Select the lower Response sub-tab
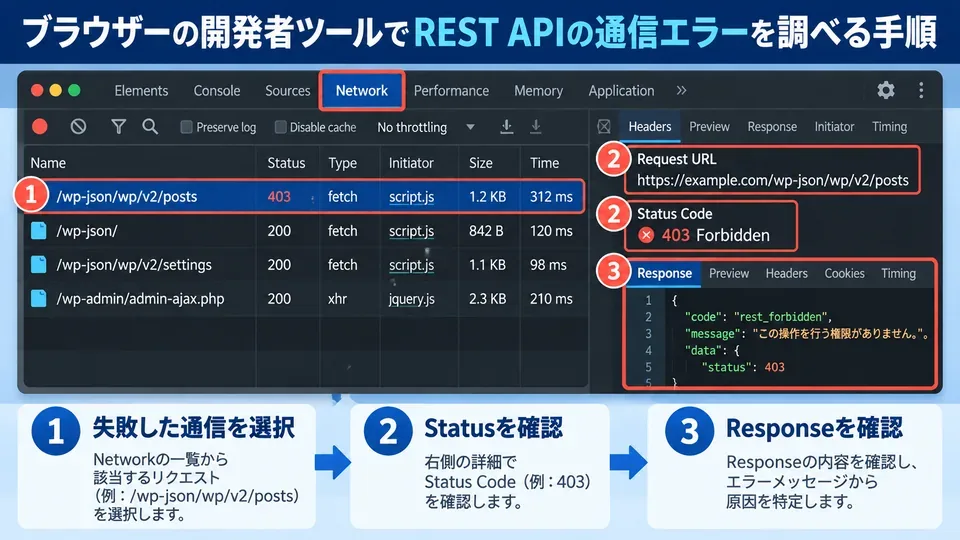Screen dimensions: 960x540 point(664,273)
